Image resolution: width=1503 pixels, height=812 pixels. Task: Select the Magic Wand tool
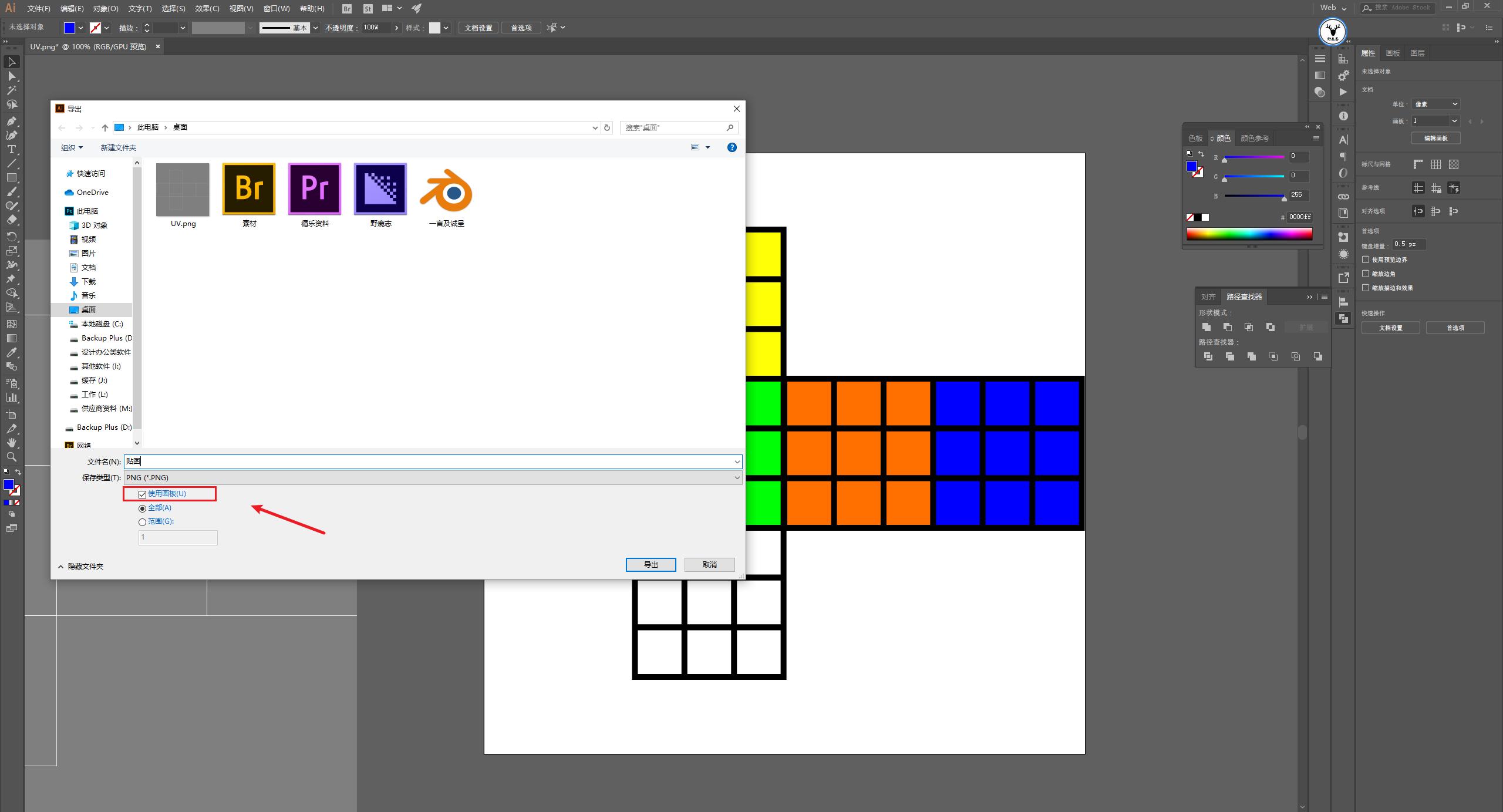pyautogui.click(x=11, y=90)
